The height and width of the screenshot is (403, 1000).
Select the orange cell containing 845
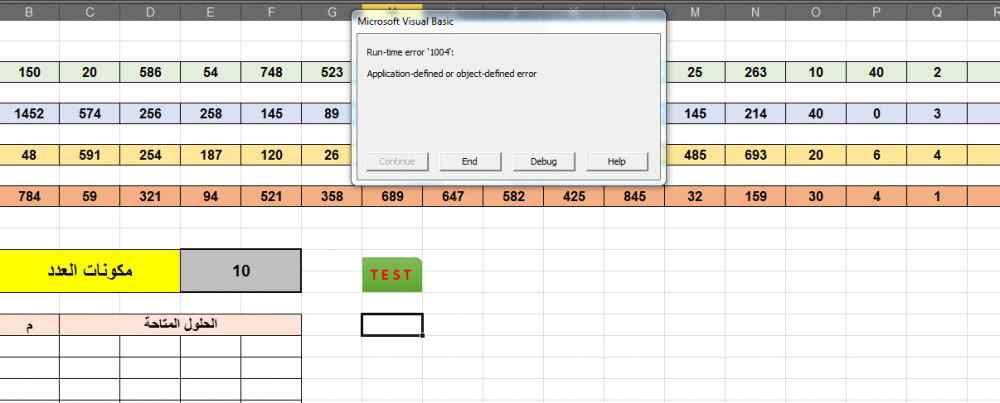point(634,197)
